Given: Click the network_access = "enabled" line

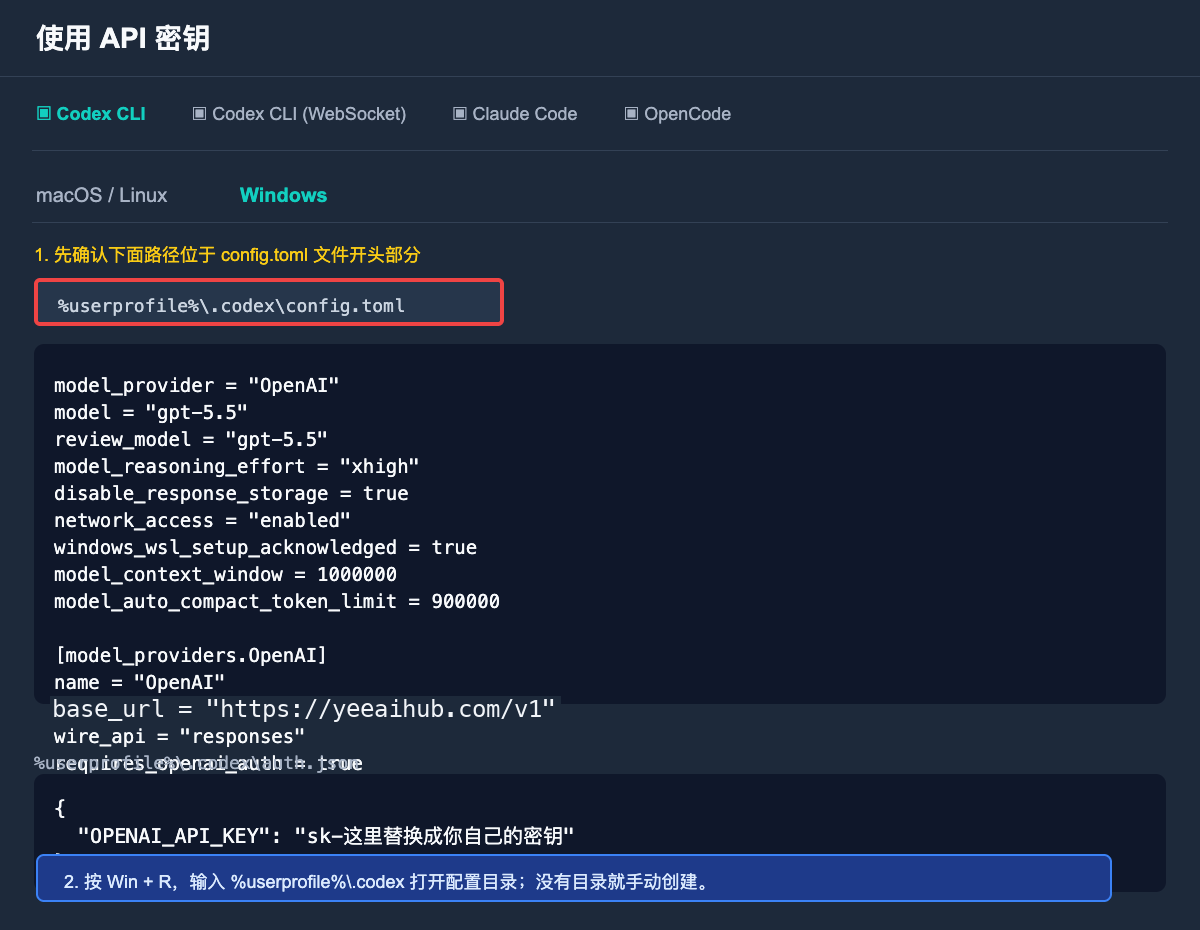Looking at the screenshot, I should click(203, 521).
